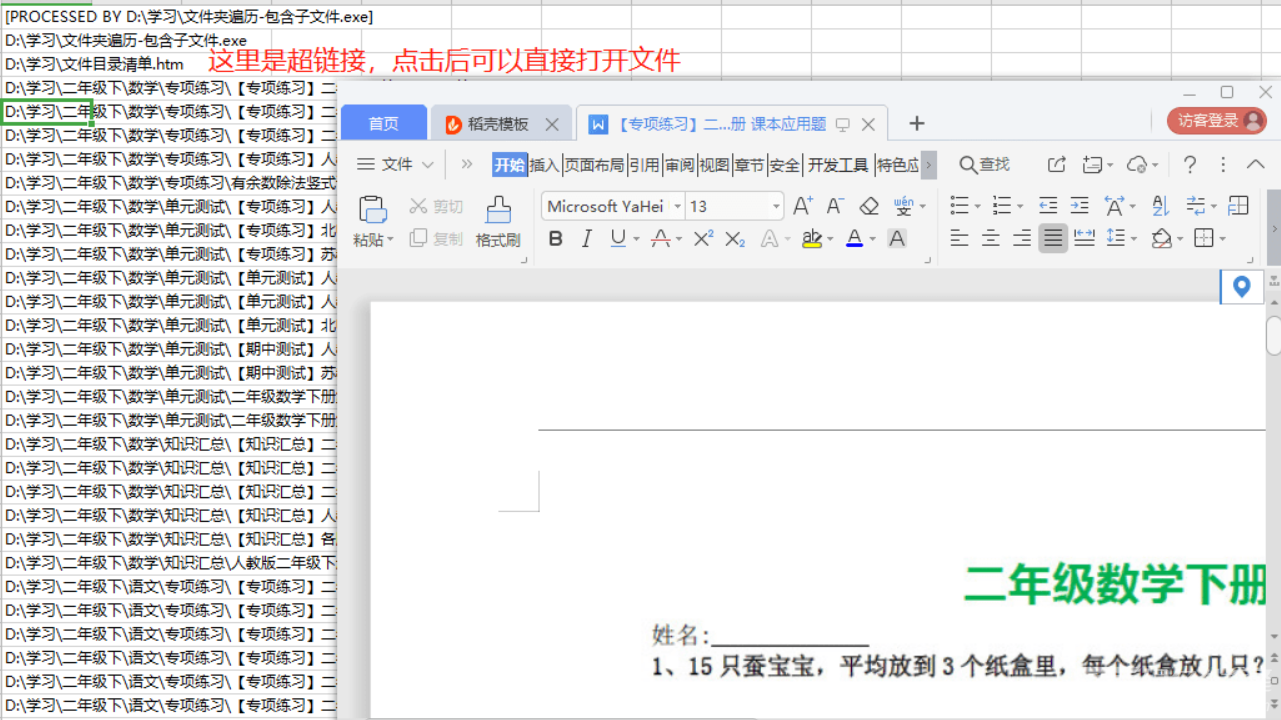
Task: Click the blue location pin navigation icon
Action: (1241, 287)
